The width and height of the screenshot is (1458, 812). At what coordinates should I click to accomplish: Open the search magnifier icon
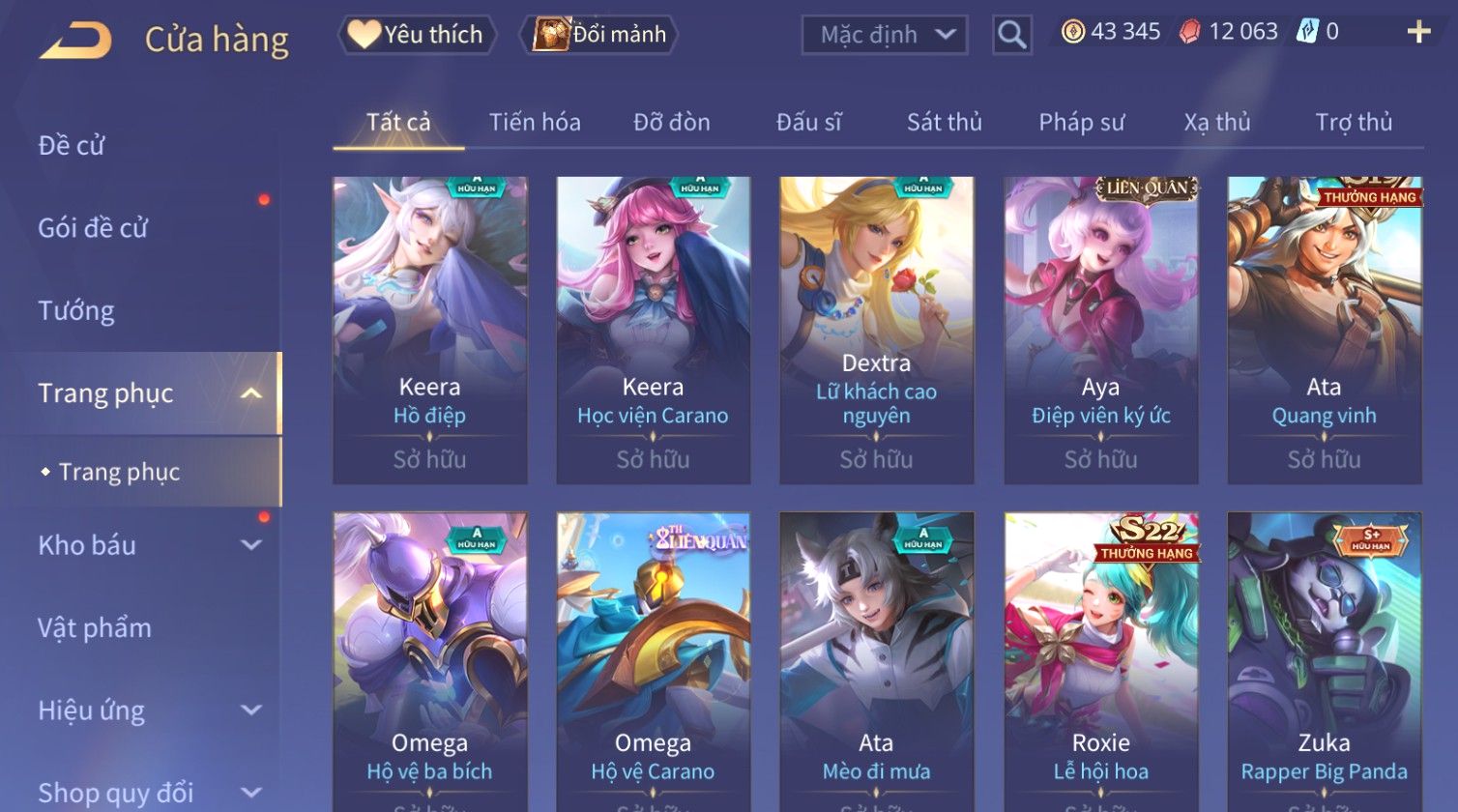tap(1011, 35)
